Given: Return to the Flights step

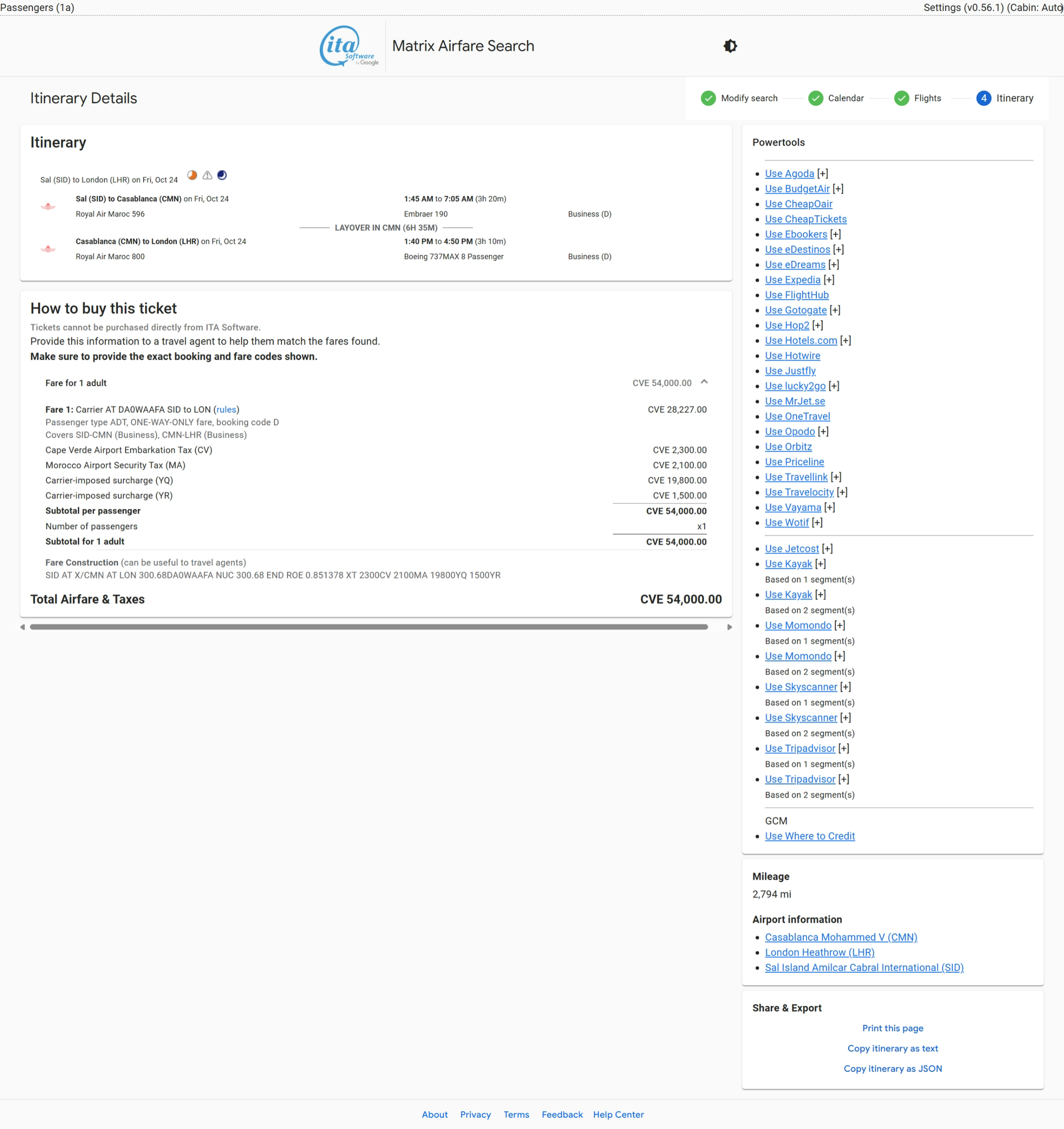Looking at the screenshot, I should [927, 98].
